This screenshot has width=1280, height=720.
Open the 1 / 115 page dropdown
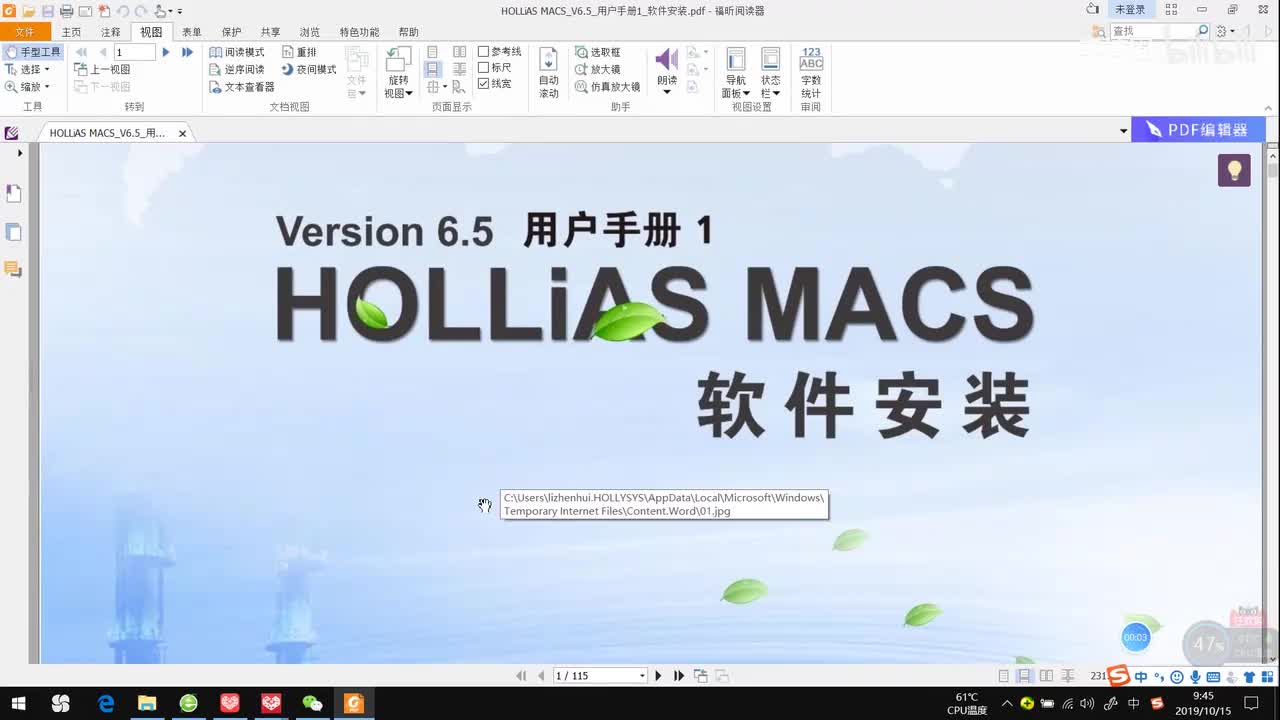(x=642, y=676)
